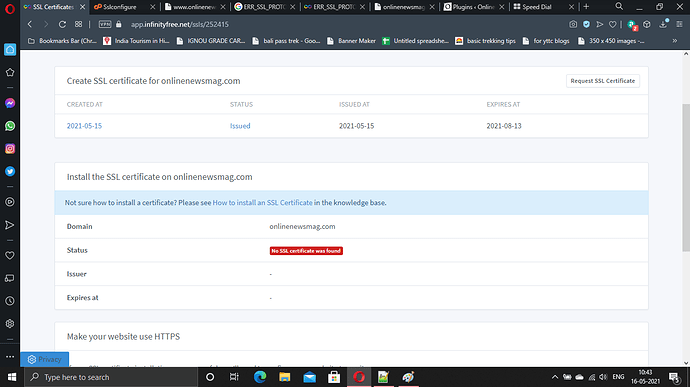Click No SSL certificate was found badge
Screen dimensions: 690x387
click(x=306, y=251)
